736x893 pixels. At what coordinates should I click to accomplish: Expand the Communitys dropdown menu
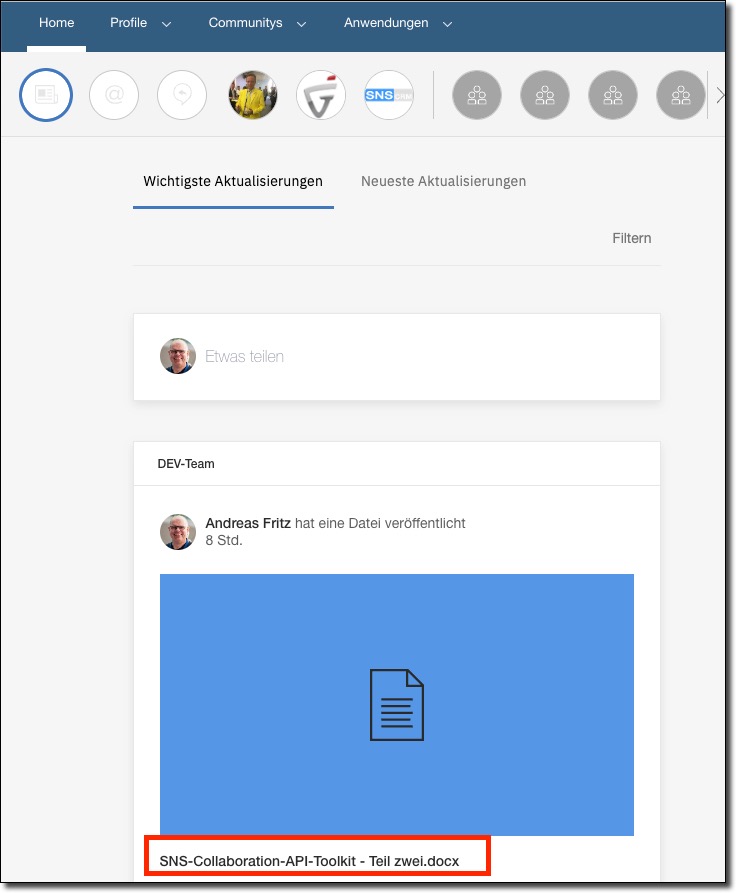[257, 23]
